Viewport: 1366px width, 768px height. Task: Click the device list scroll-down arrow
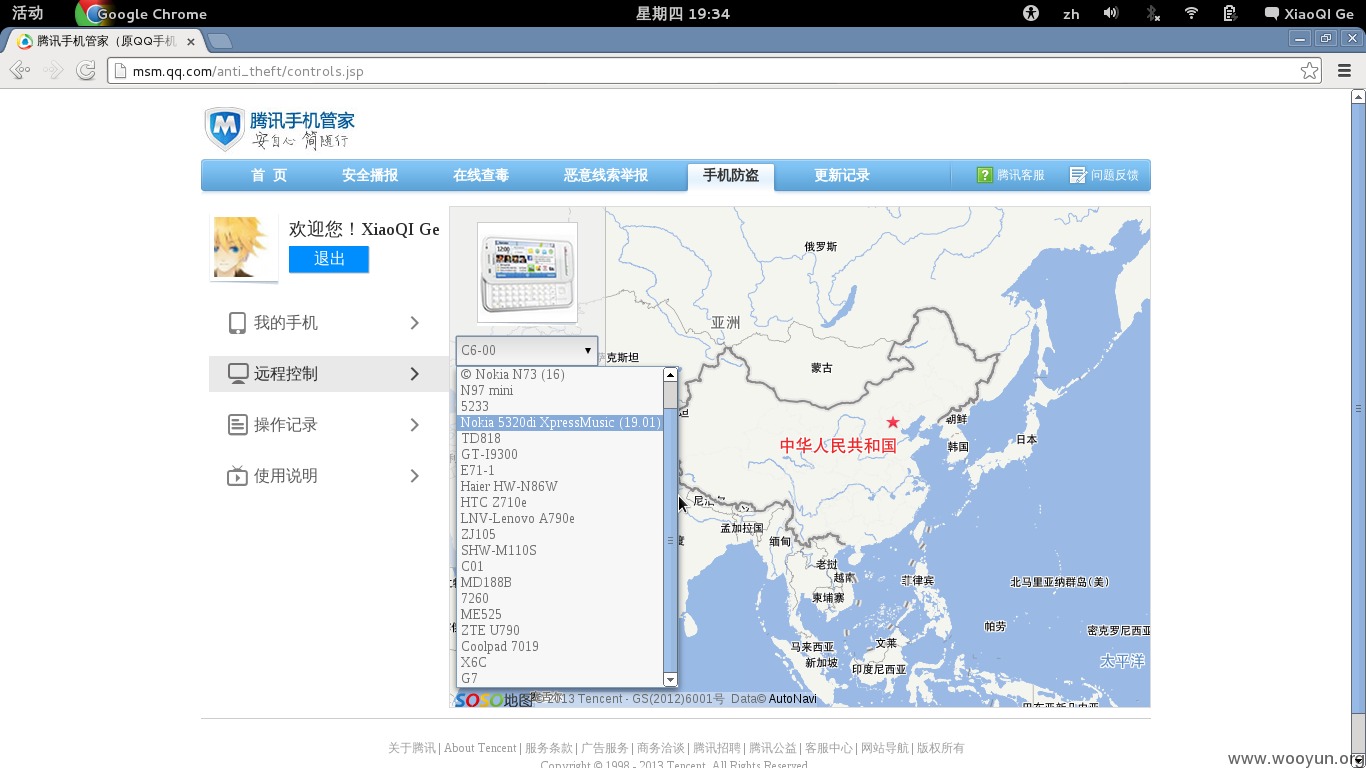[x=670, y=680]
